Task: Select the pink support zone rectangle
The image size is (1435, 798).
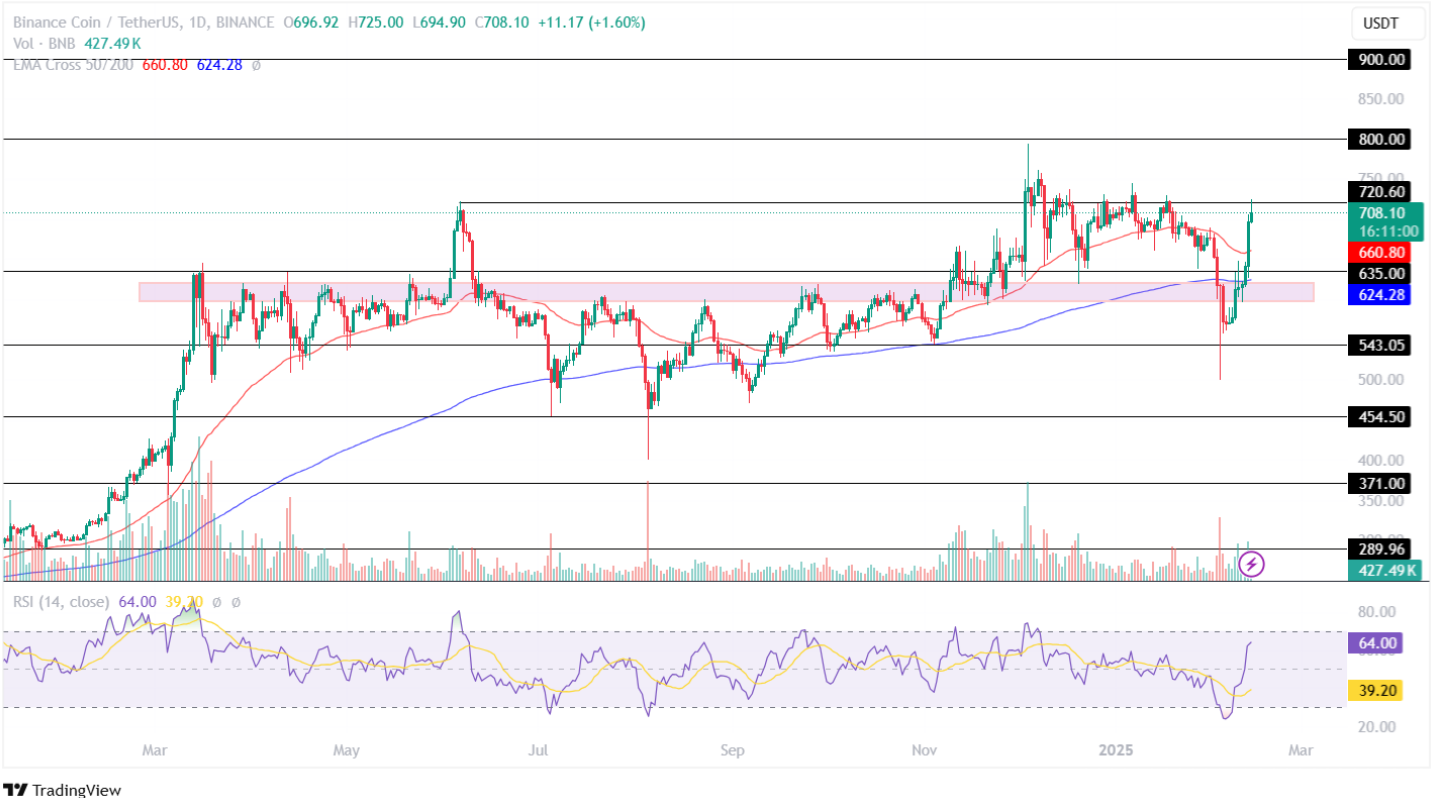Action: [726, 292]
